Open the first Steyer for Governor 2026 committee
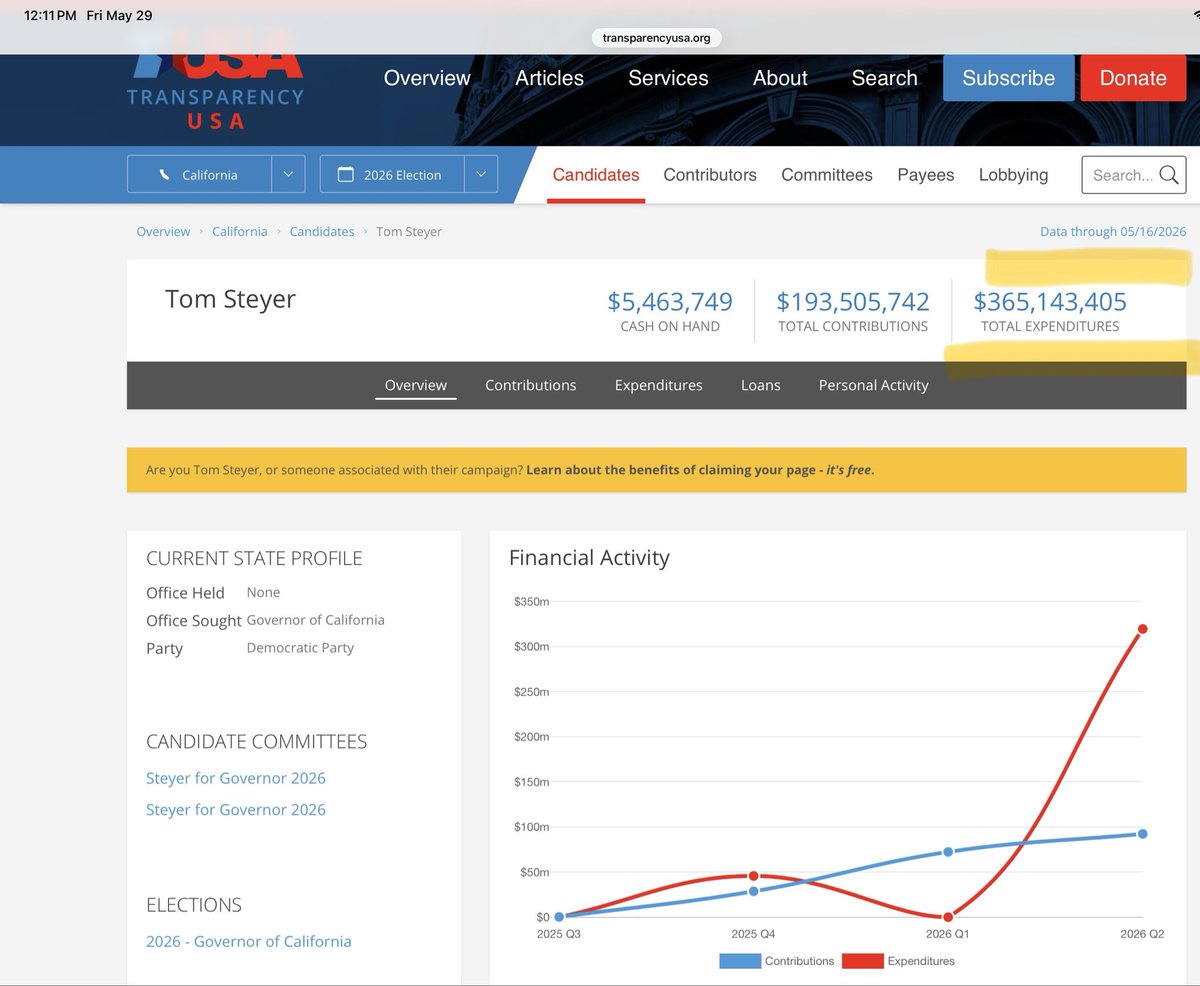This screenshot has height=986, width=1200. coord(236,778)
